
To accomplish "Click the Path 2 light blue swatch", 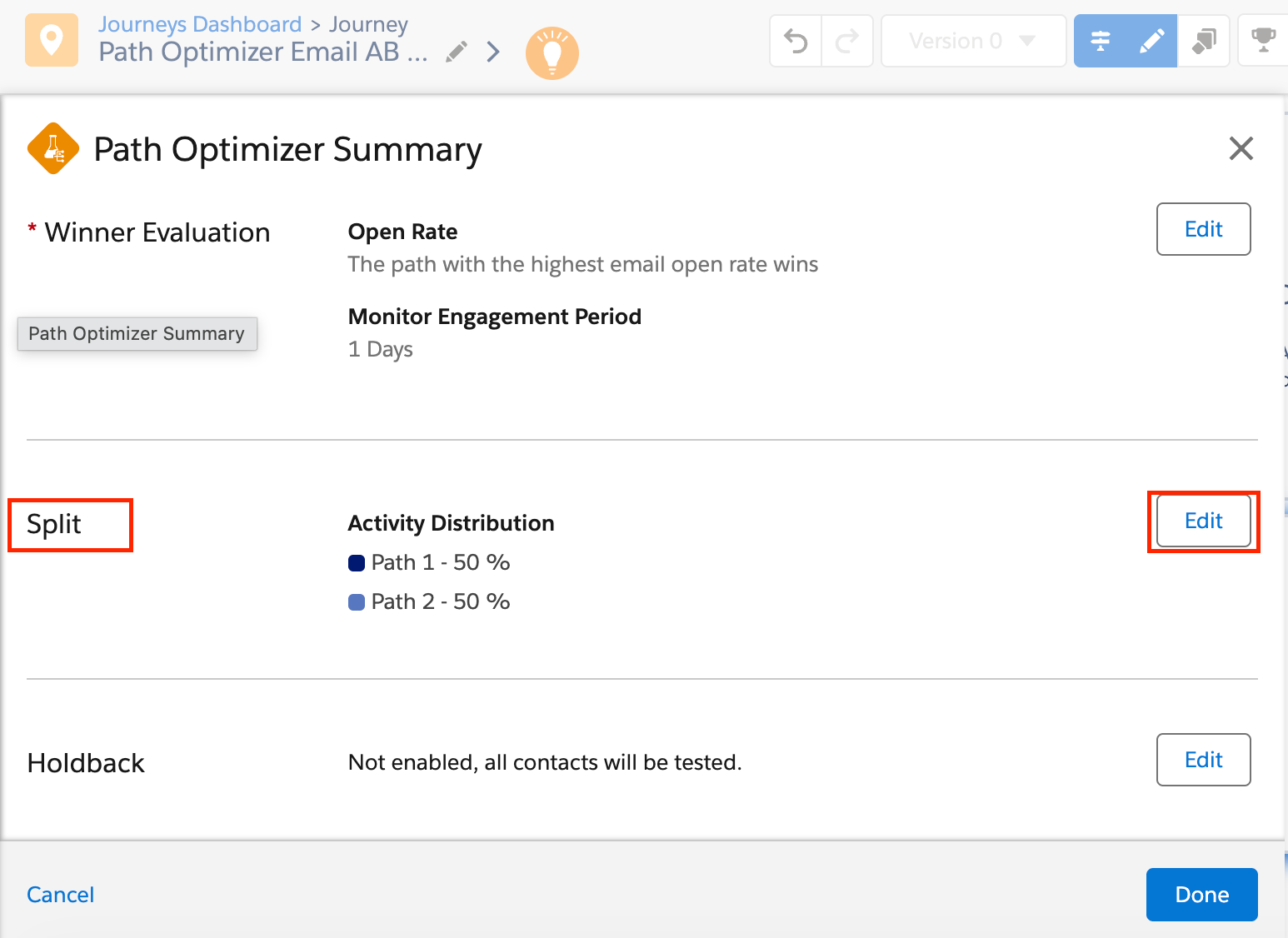I will [357, 602].
